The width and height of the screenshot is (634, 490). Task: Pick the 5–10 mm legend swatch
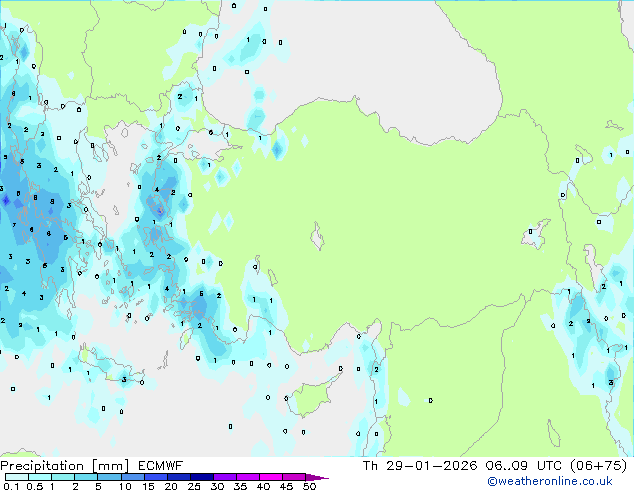(109, 477)
